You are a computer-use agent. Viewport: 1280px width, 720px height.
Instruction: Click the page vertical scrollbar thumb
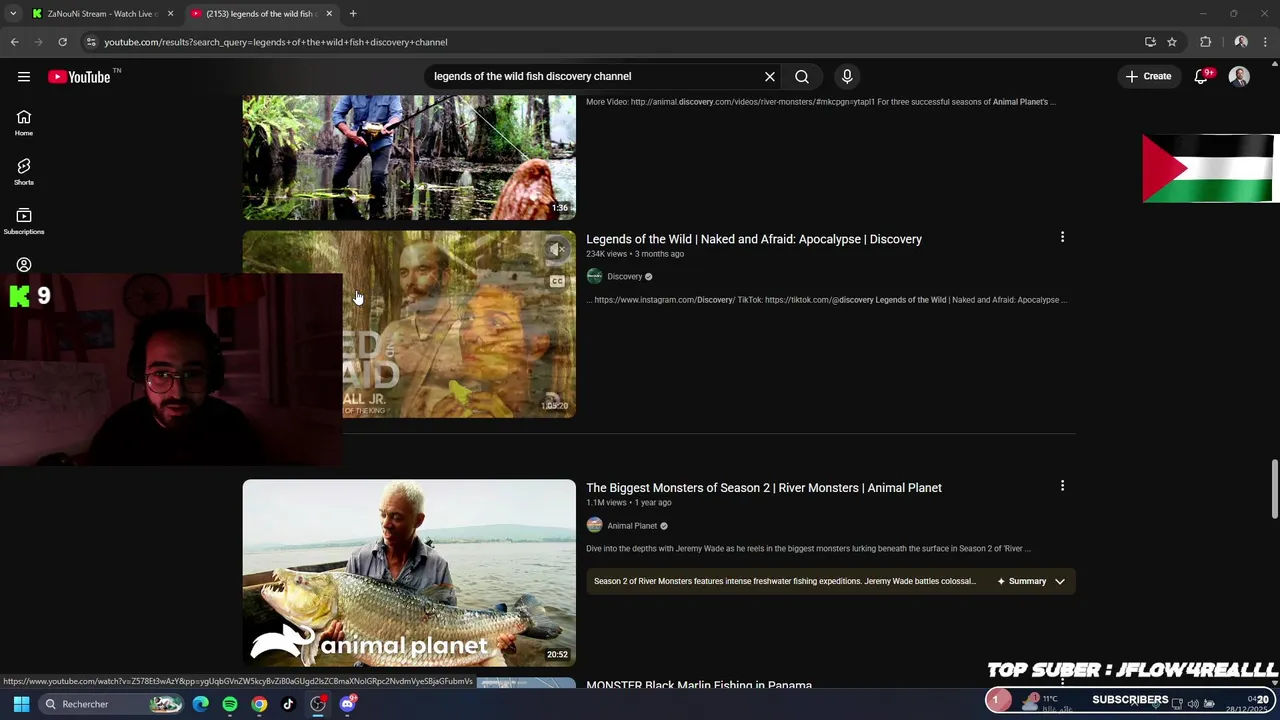pos(1274,489)
